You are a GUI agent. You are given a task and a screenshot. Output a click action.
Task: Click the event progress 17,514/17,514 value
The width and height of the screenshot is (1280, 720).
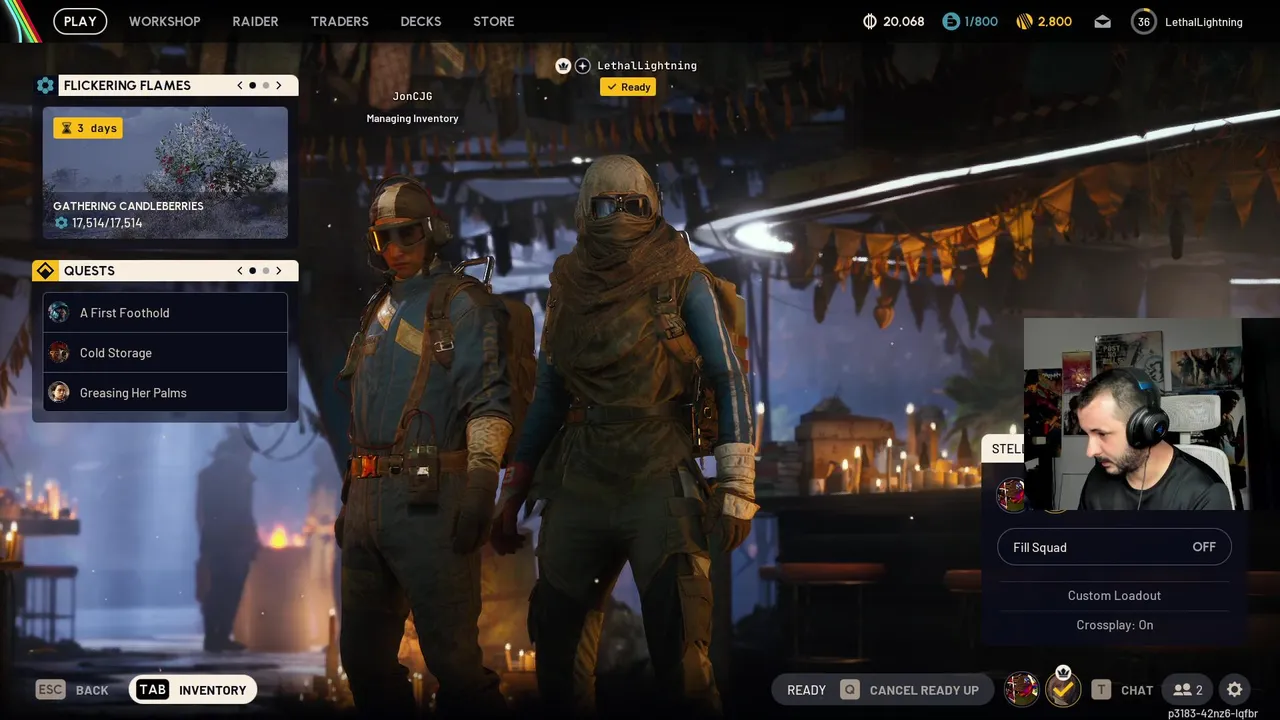tap(107, 223)
